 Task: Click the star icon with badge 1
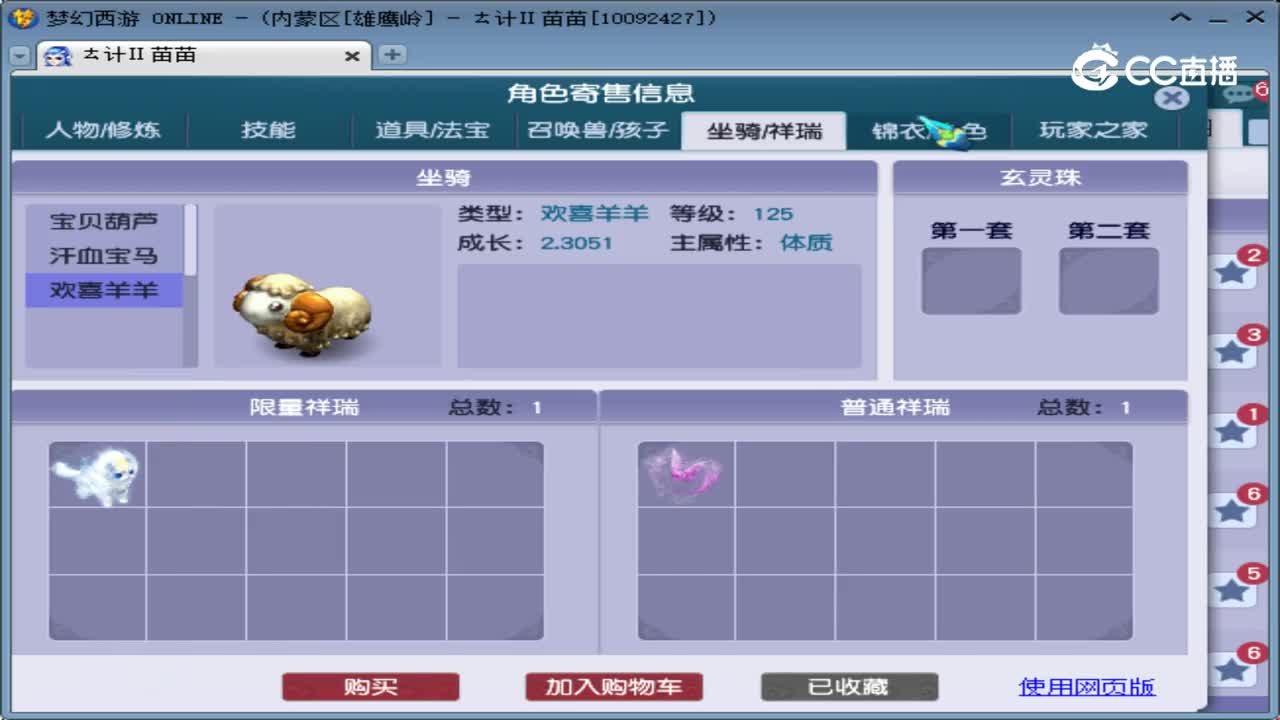1232,432
